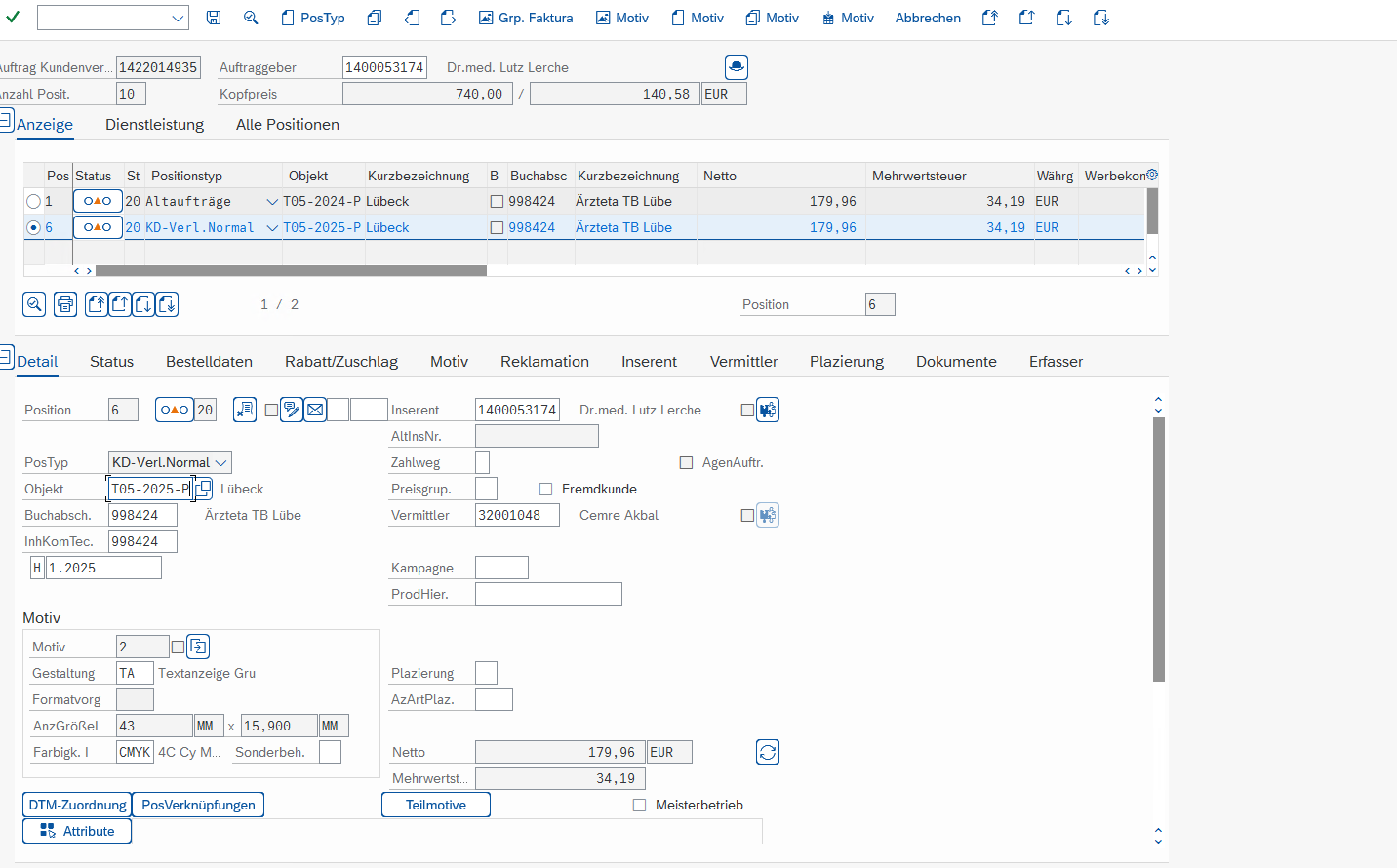This screenshot has width=1397, height=868.
Task: Click the previous-position icon below table
Action: click(x=120, y=304)
